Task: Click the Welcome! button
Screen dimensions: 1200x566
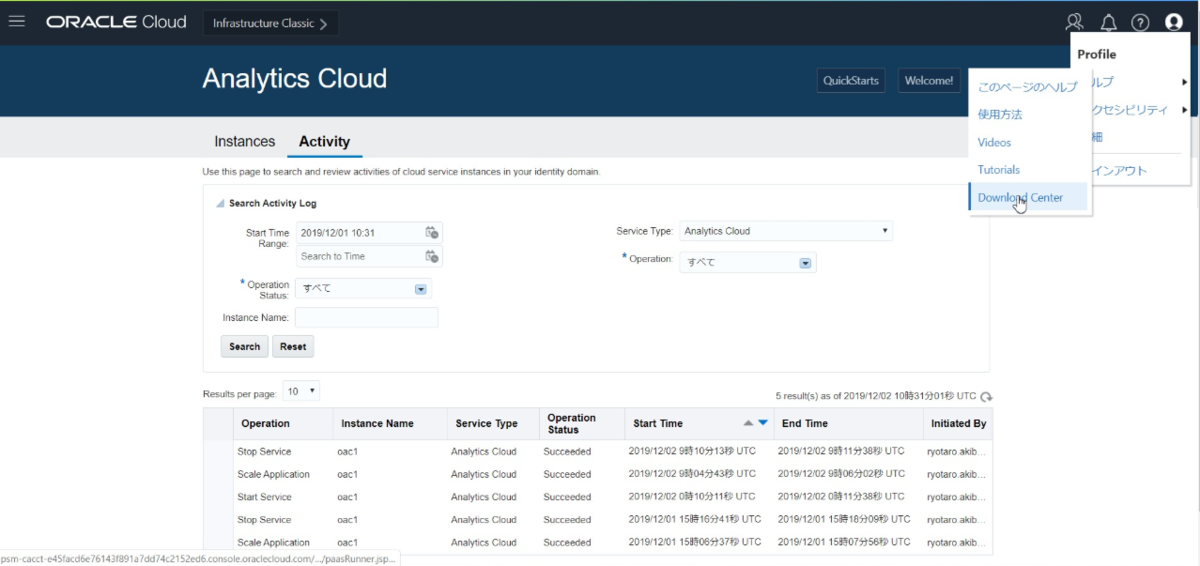Action: (929, 80)
